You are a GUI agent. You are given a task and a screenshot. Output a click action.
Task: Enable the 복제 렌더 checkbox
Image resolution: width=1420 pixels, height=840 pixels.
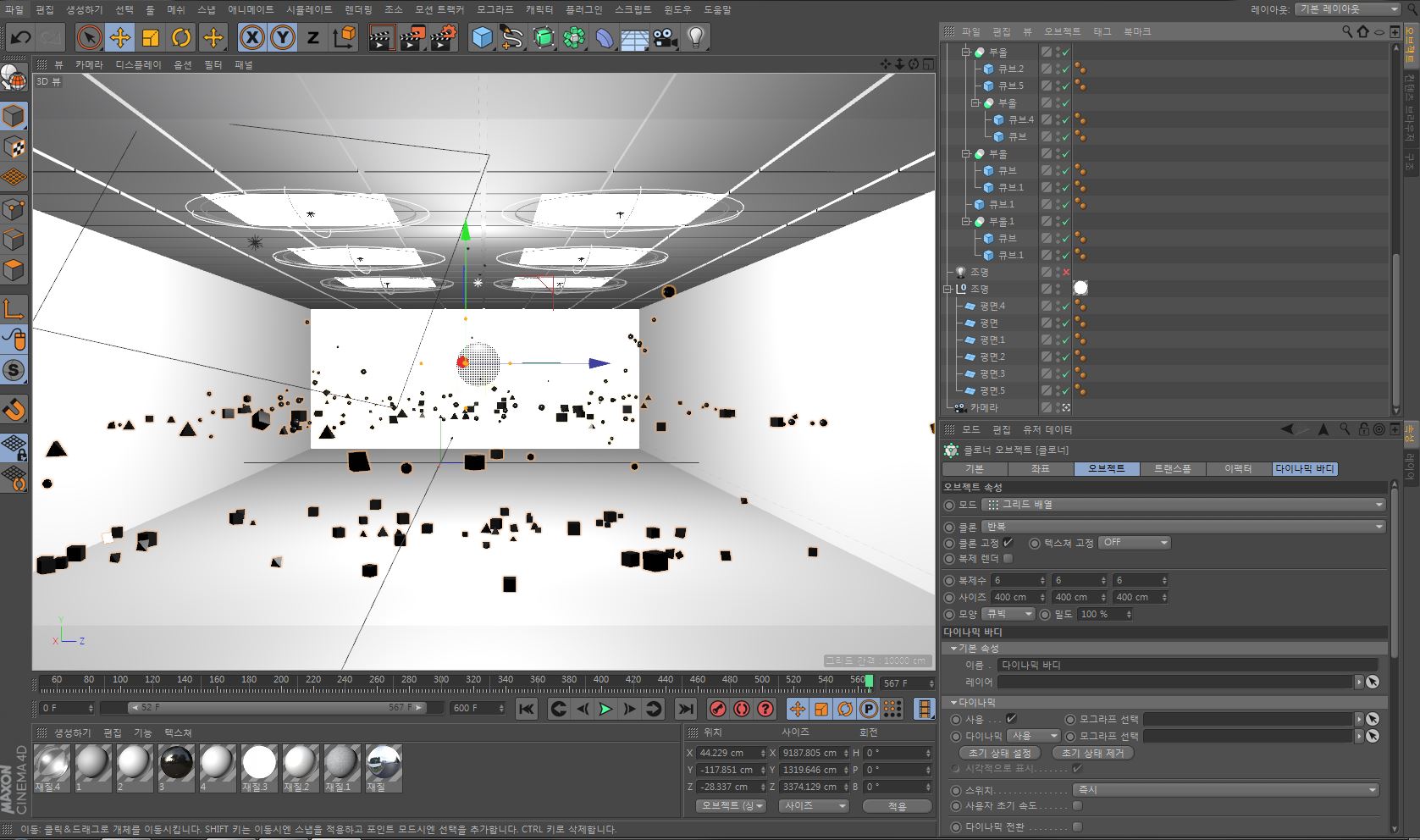[x=1008, y=559]
